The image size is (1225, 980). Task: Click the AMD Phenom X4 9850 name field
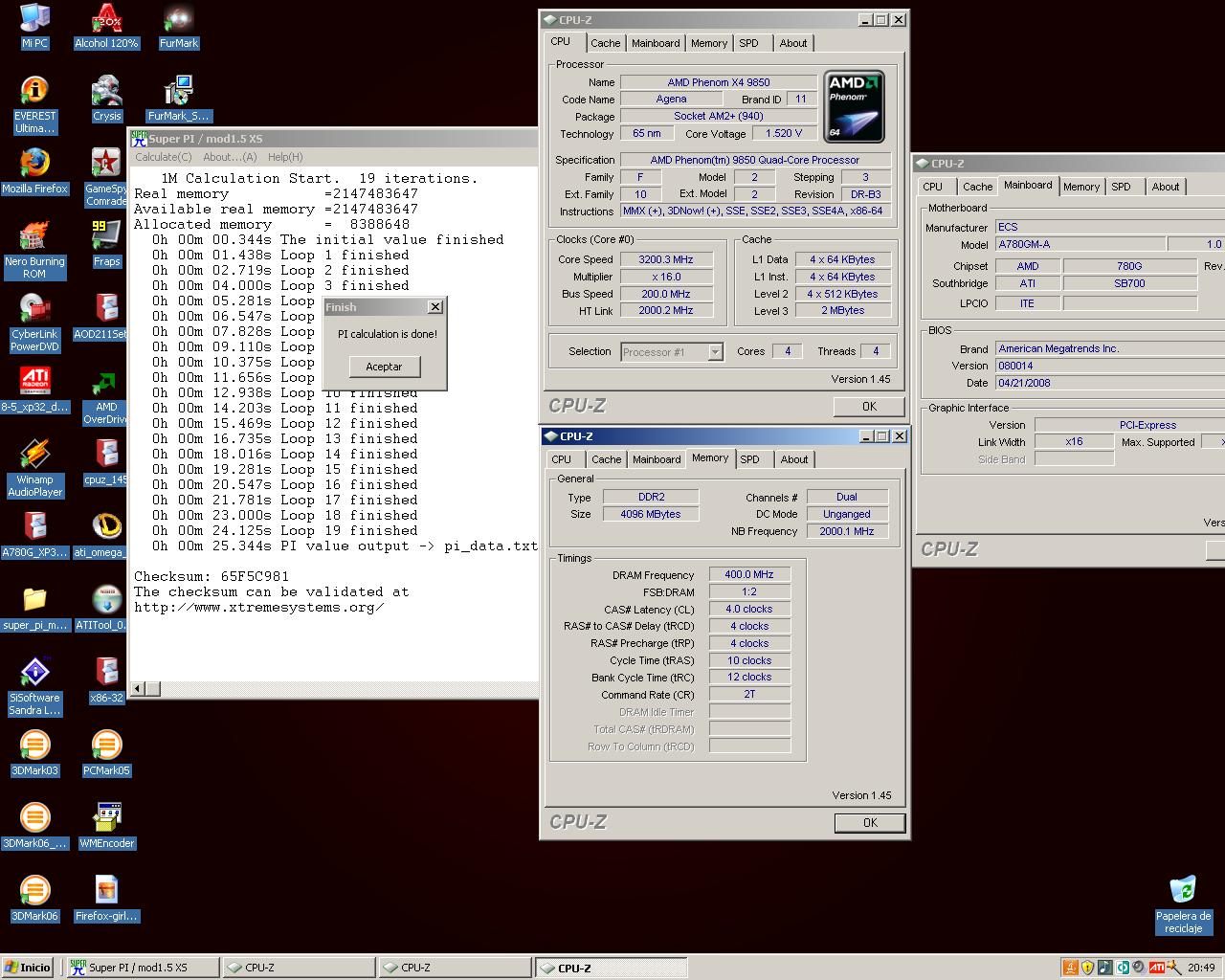pyautogui.click(x=718, y=82)
